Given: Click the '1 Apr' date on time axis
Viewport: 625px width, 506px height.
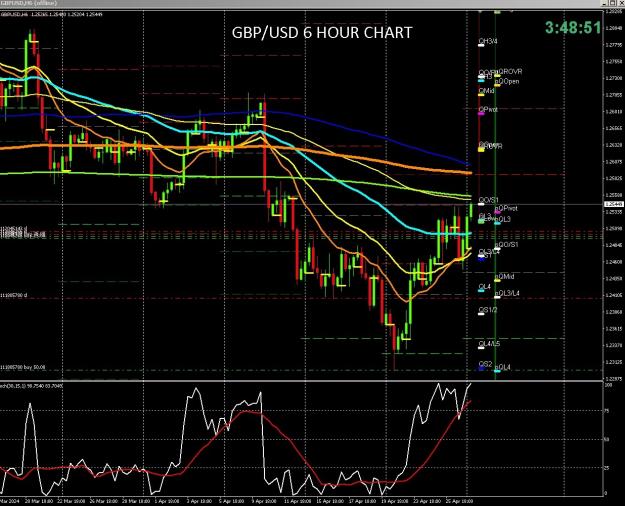Looking at the screenshot, I should pos(167,501).
